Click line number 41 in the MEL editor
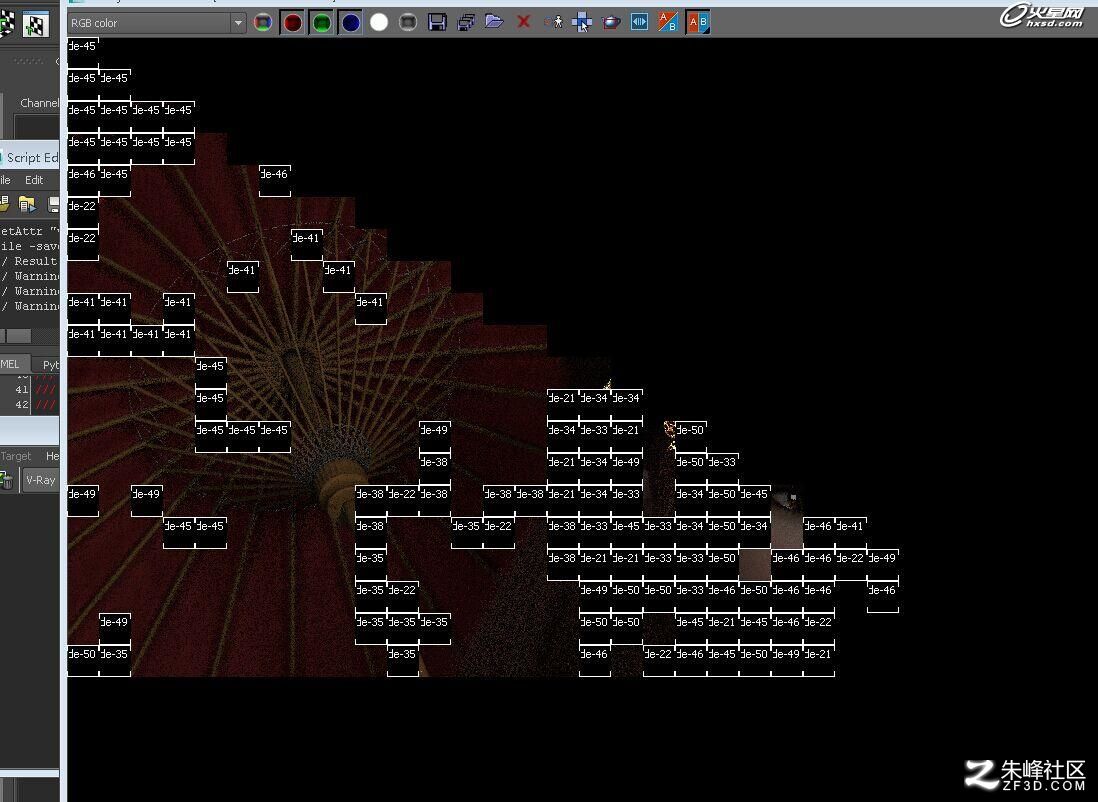The height and width of the screenshot is (802, 1098). (22, 389)
